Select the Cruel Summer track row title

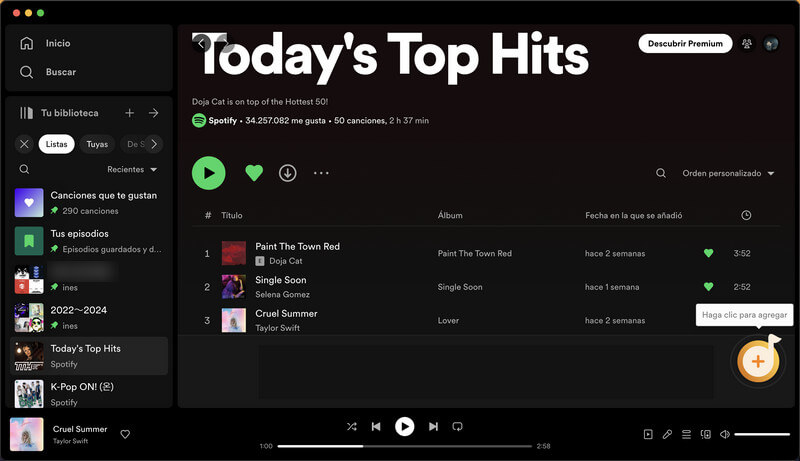tap(286, 314)
